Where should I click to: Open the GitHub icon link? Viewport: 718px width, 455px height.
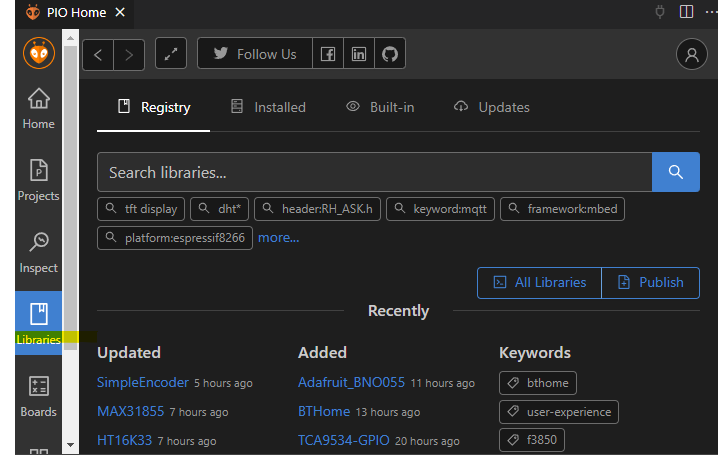pyautogui.click(x=390, y=54)
